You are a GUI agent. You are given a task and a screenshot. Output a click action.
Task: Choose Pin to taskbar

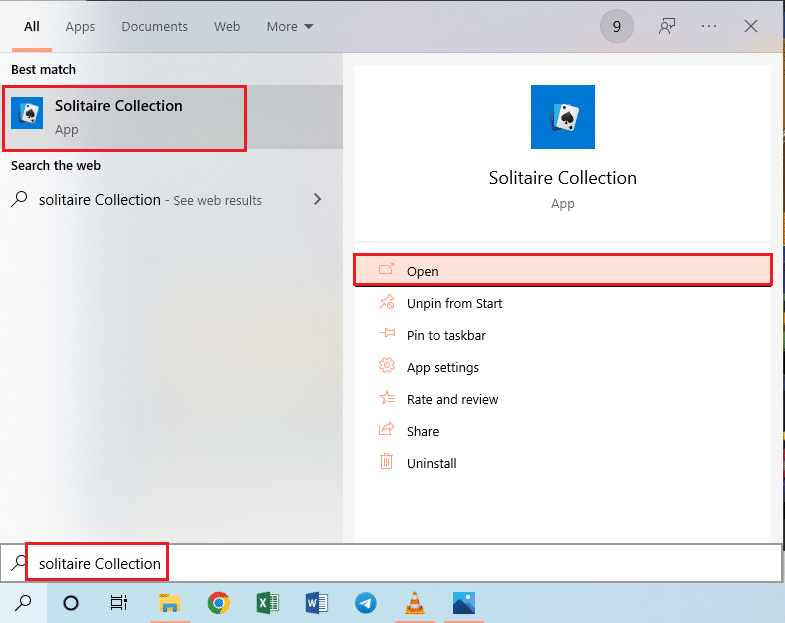click(563, 335)
